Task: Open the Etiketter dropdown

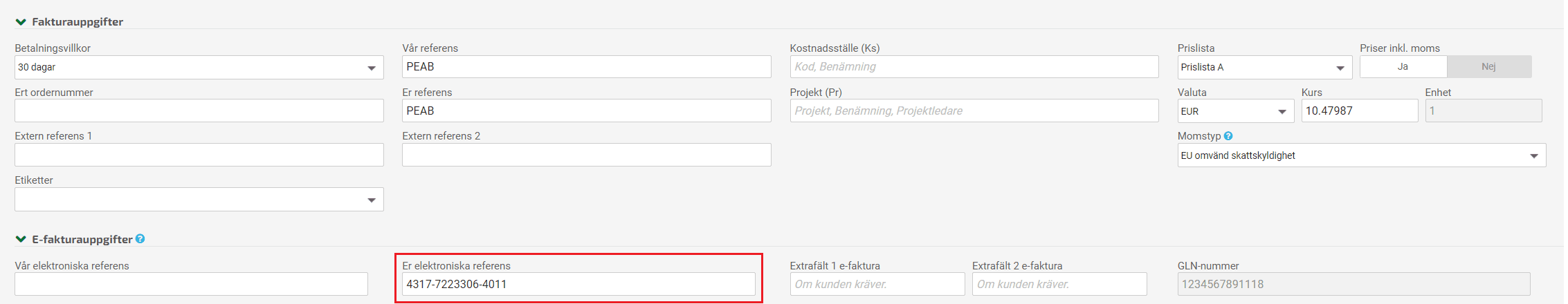Action: pyautogui.click(x=199, y=200)
